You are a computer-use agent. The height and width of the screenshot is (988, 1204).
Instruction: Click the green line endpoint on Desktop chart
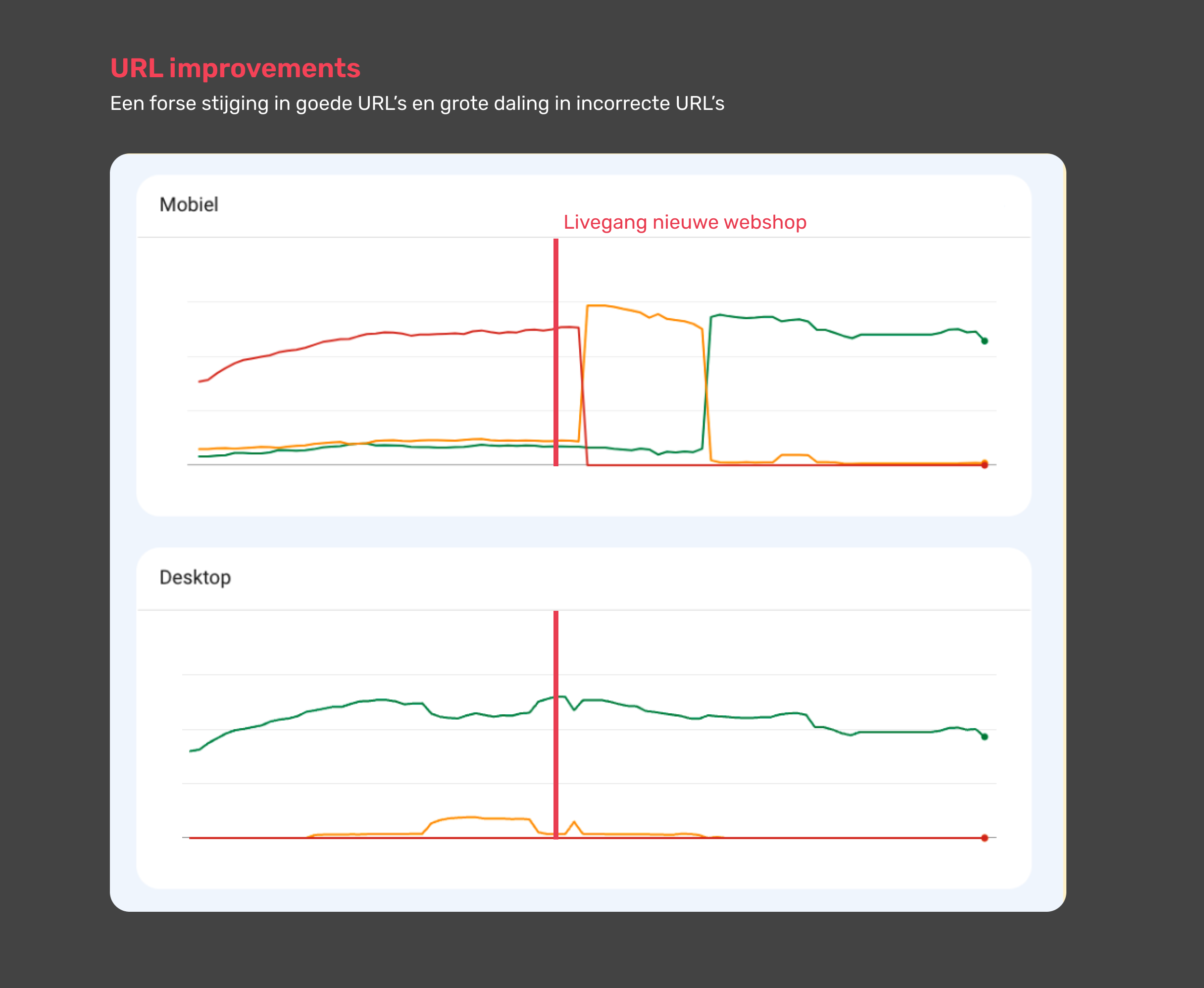[985, 736]
